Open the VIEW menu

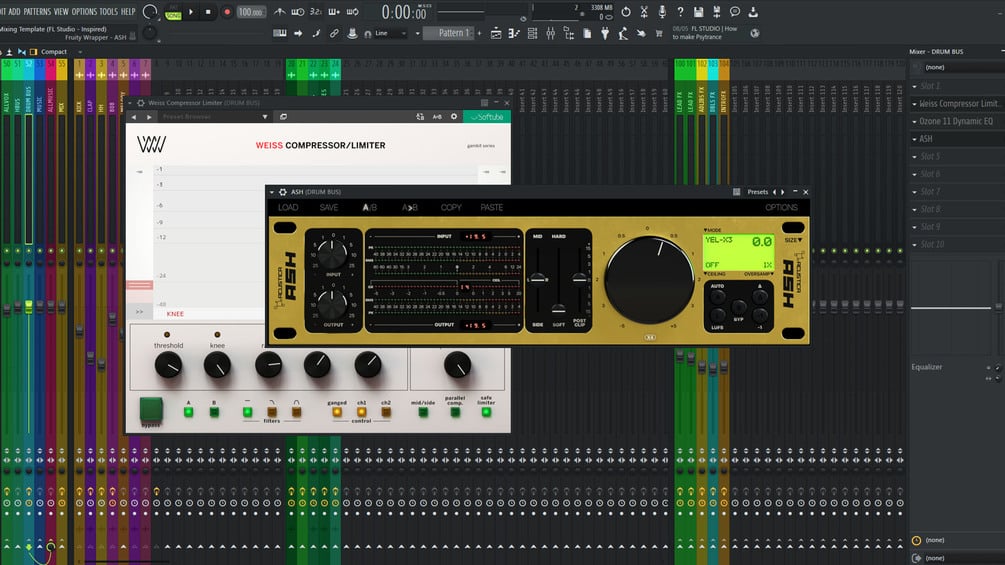point(61,12)
